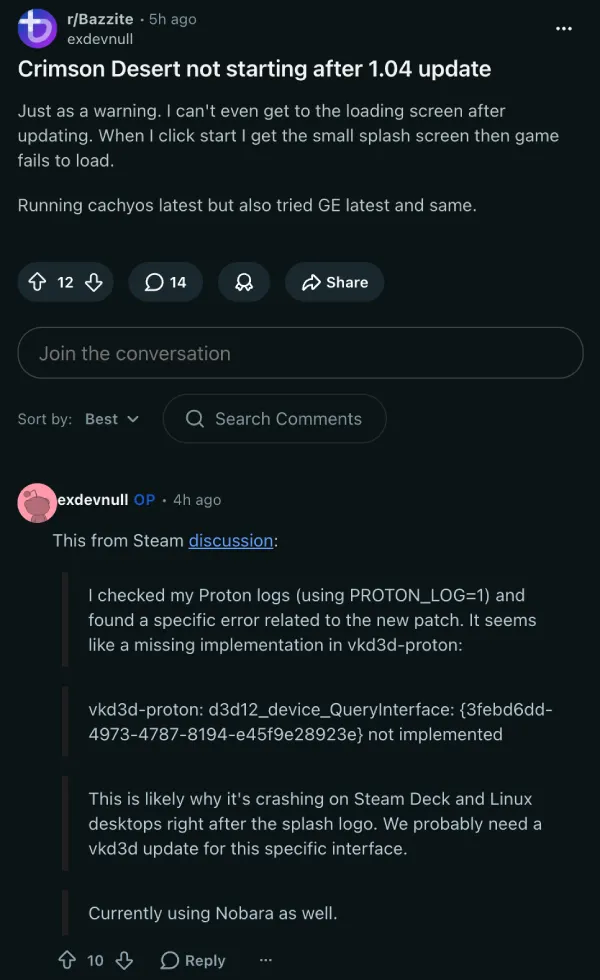
Task: Open the post author exdevnull link
Action: click(99, 39)
